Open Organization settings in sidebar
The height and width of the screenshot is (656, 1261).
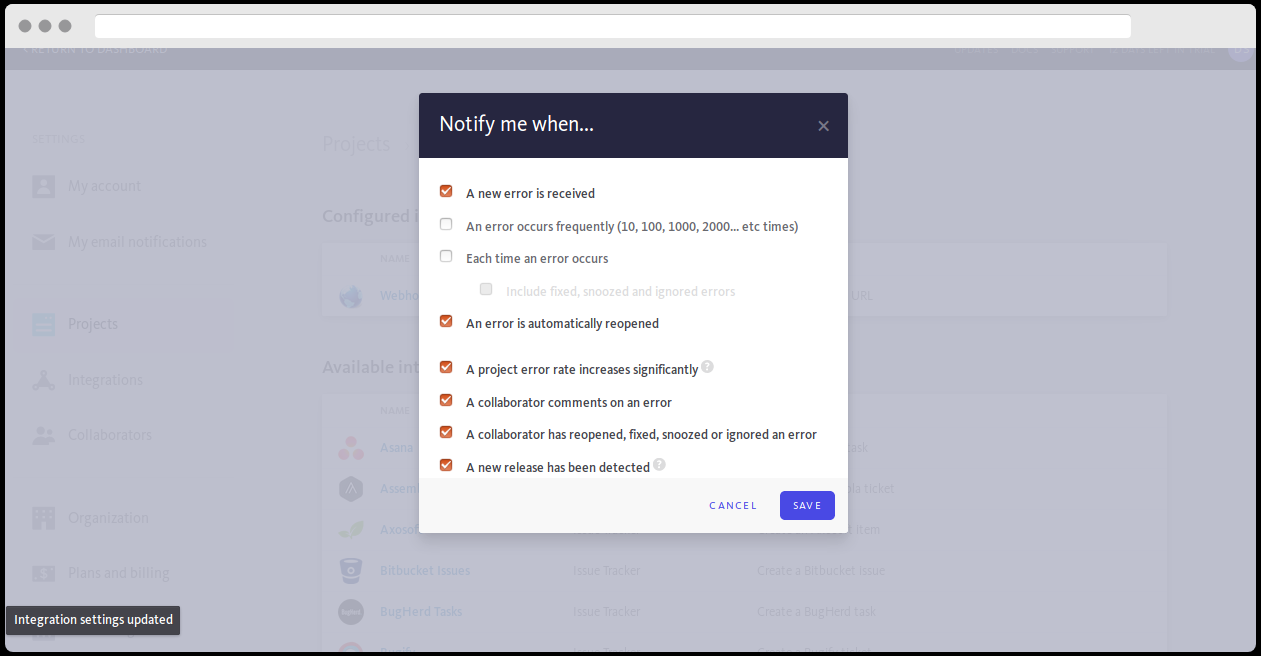[108, 518]
